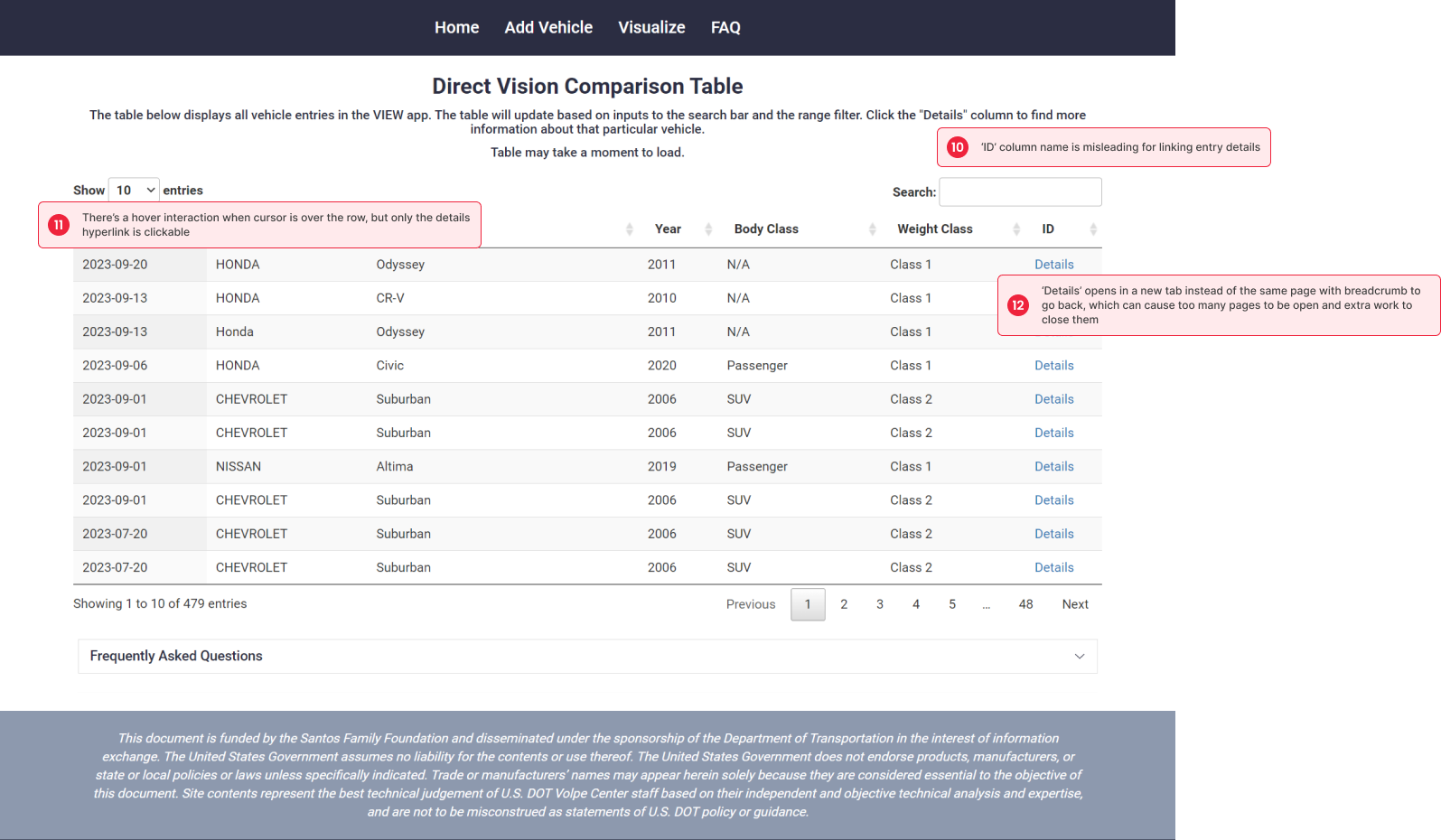This screenshot has width=1441, height=840.
Task: Focus the table Search input field
Action: tap(1021, 192)
